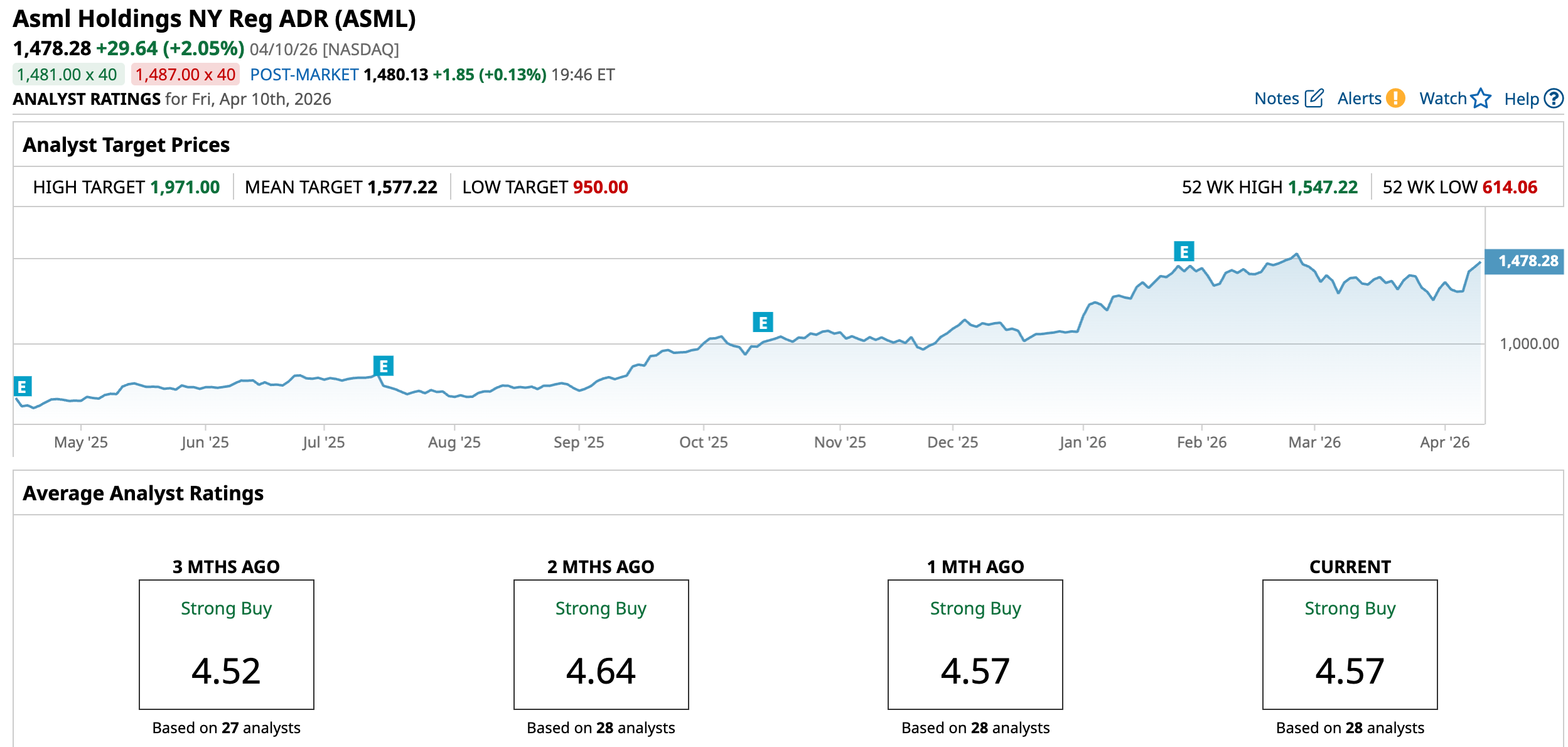Click the orange Alerts exclamation icon
The width and height of the screenshot is (1568, 747).
[1395, 99]
